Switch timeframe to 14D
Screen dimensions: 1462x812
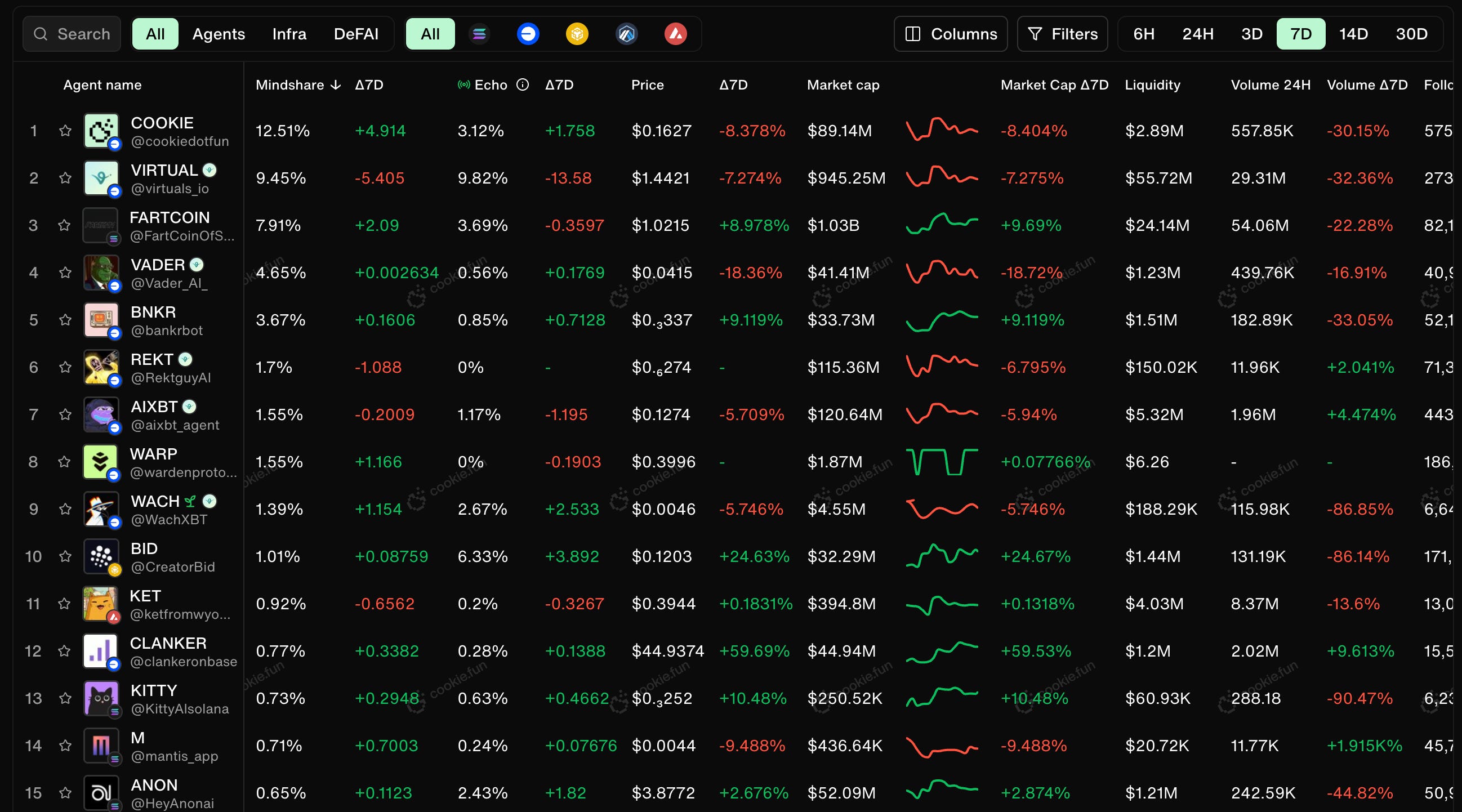click(1354, 34)
